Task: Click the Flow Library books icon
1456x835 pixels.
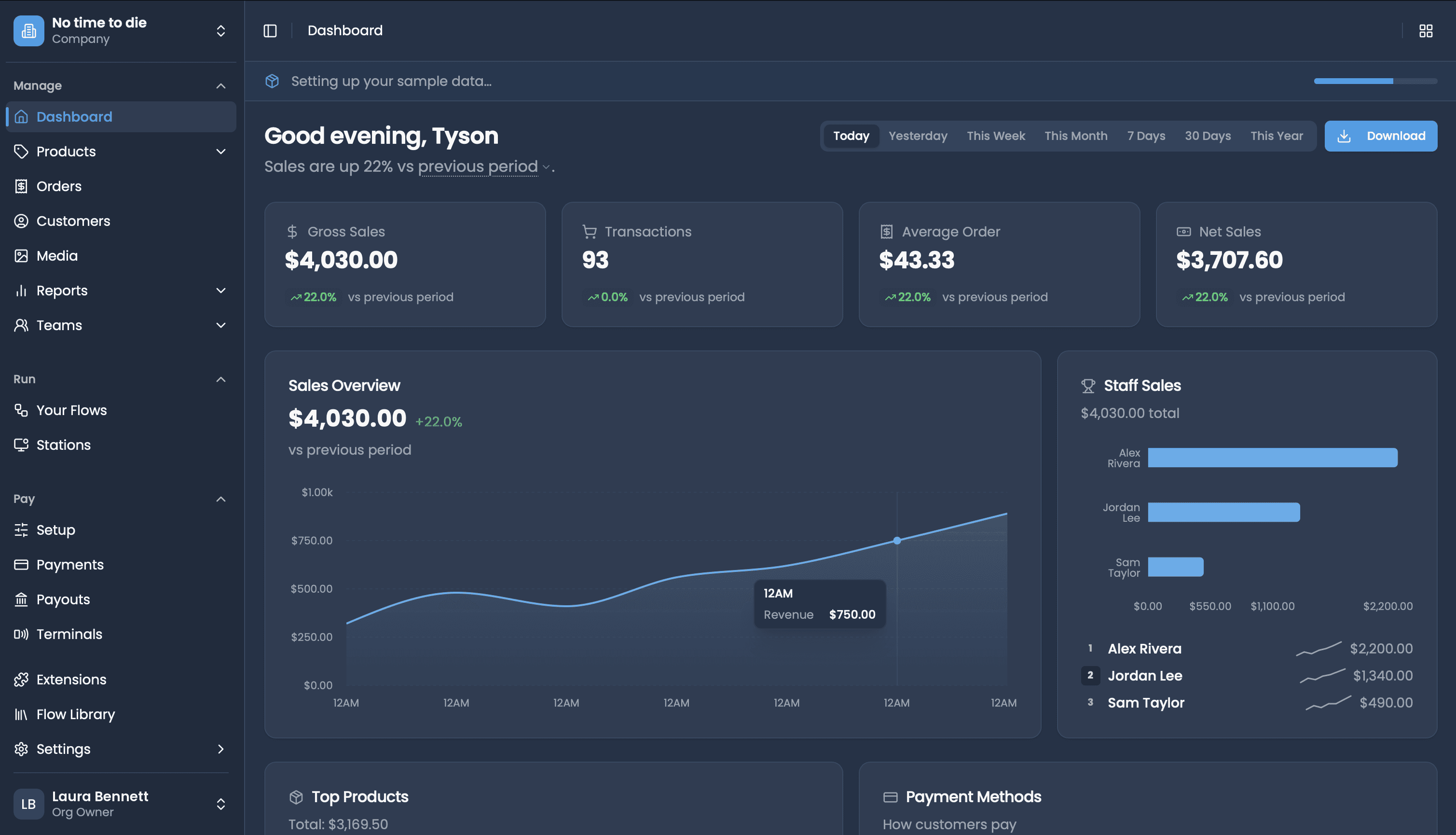Action: coord(21,714)
